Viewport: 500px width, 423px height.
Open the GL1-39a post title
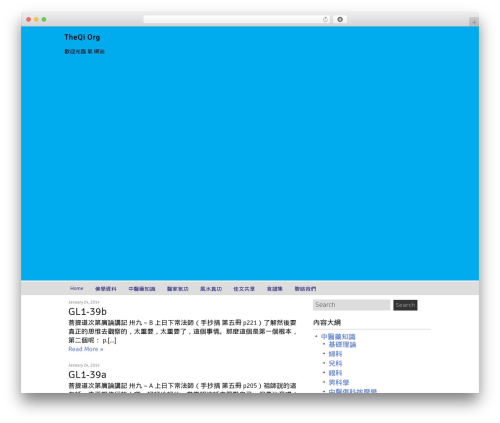pyautogui.click(x=87, y=375)
